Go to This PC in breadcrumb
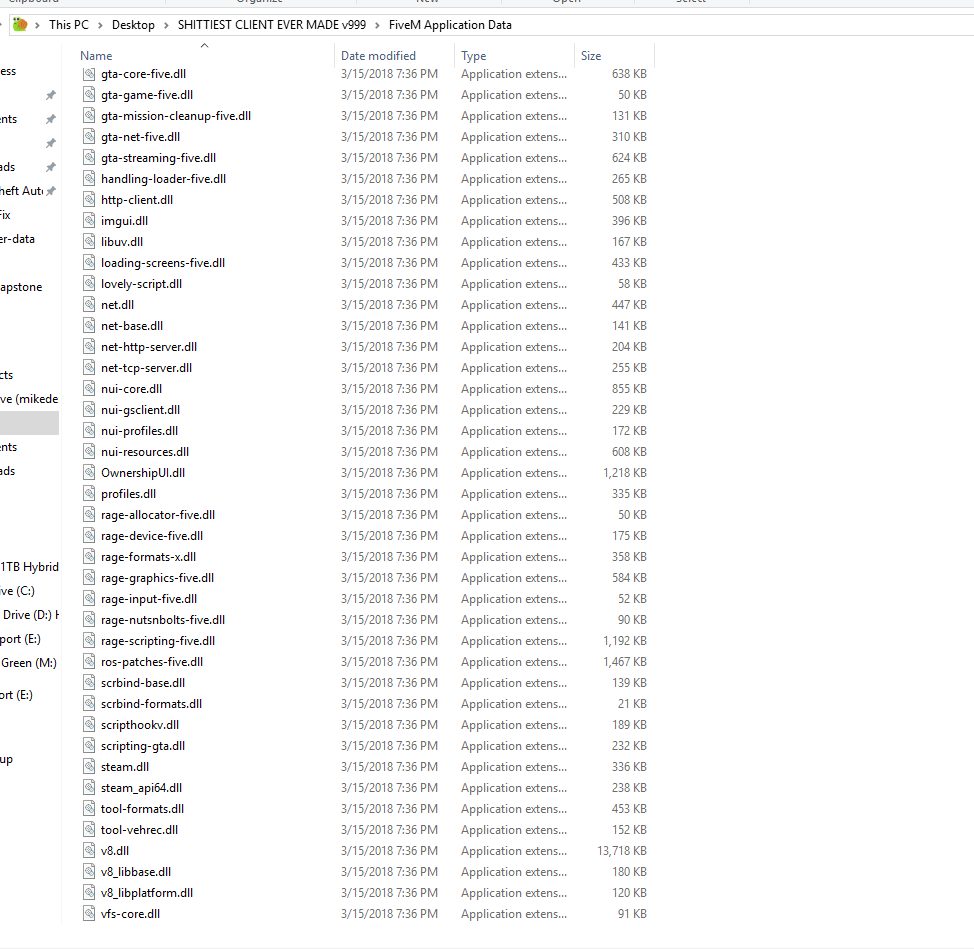This screenshot has height=949, width=974. [69, 25]
